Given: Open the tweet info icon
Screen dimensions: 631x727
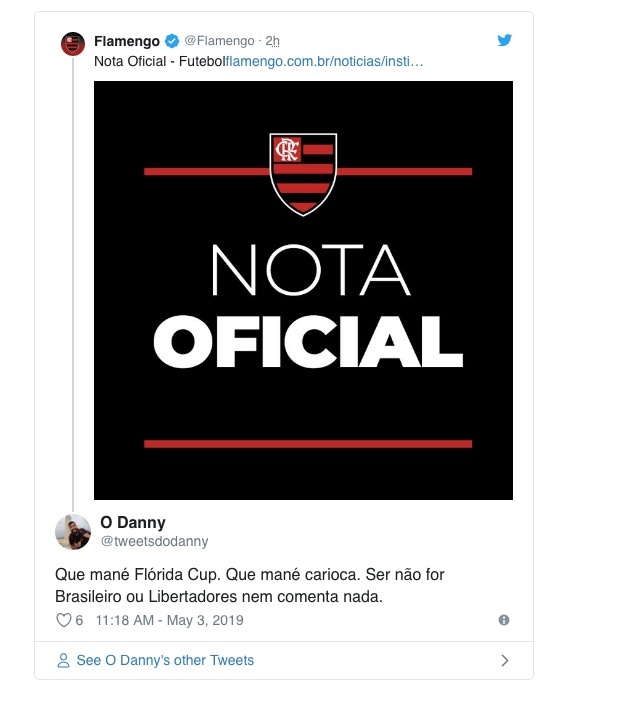Looking at the screenshot, I should 504,620.
